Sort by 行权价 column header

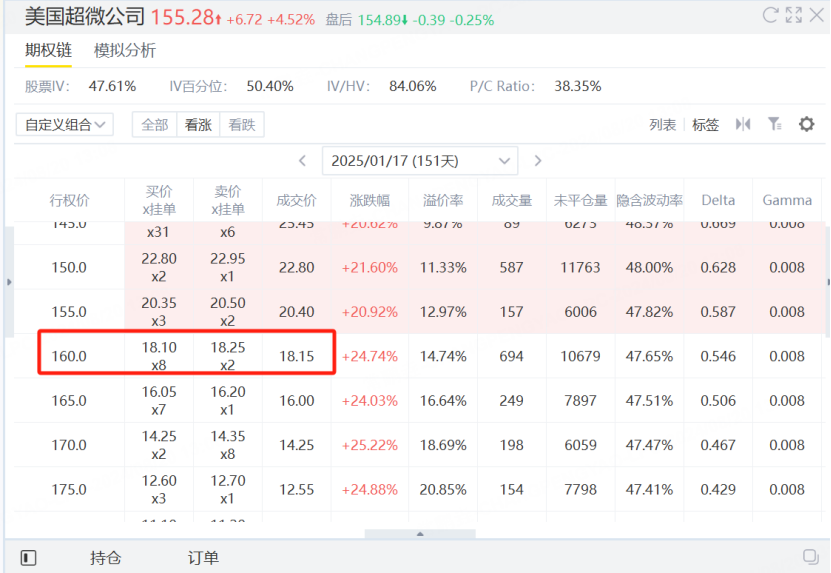click(x=69, y=200)
